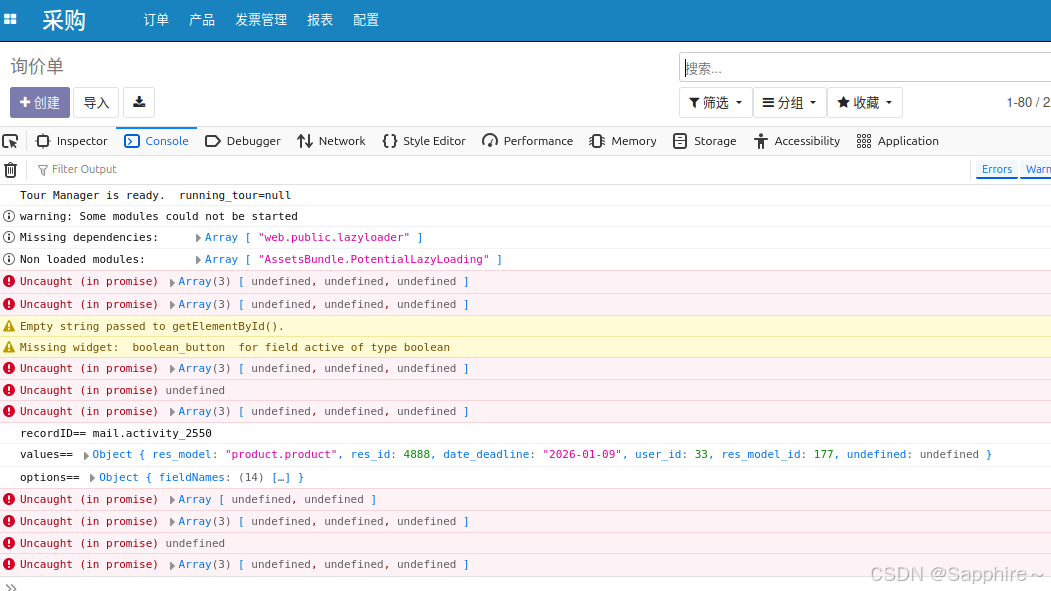Expand the AssetsBundle.PotentialLazyLoading Array
This screenshot has height=591, width=1051.
pyautogui.click(x=198, y=260)
